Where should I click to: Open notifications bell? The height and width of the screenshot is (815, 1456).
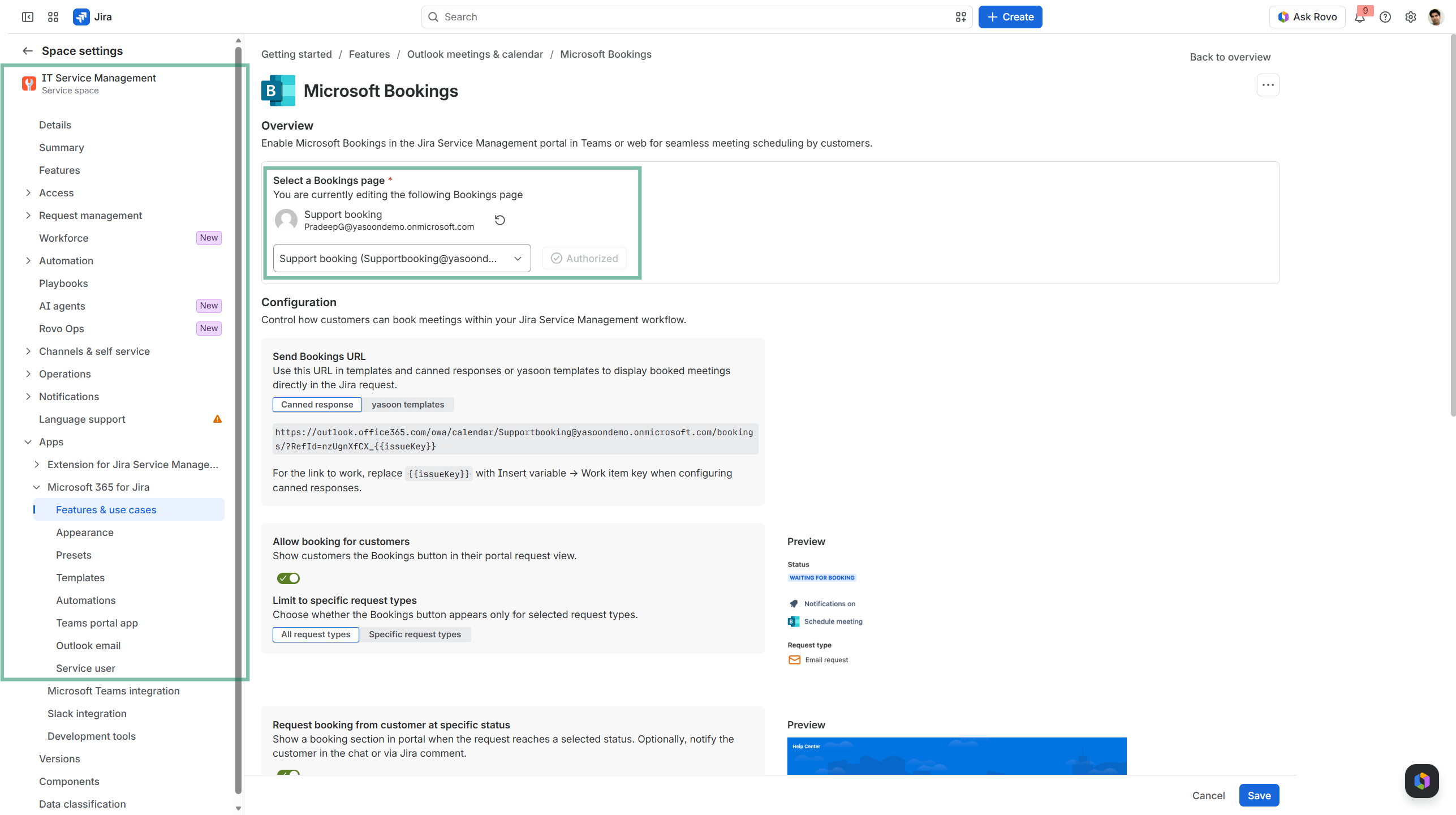(x=1360, y=17)
